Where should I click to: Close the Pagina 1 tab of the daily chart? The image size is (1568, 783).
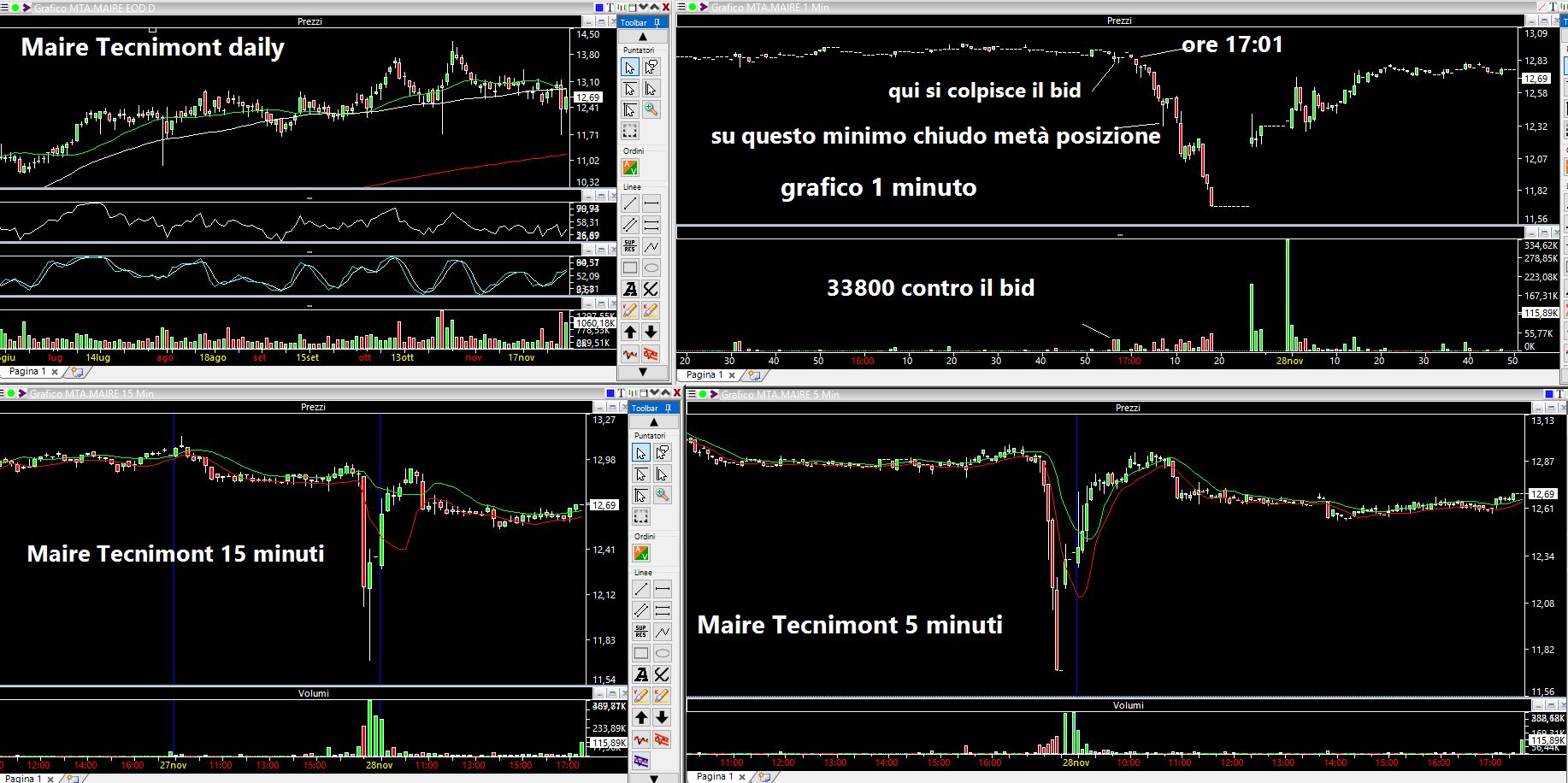(55, 372)
